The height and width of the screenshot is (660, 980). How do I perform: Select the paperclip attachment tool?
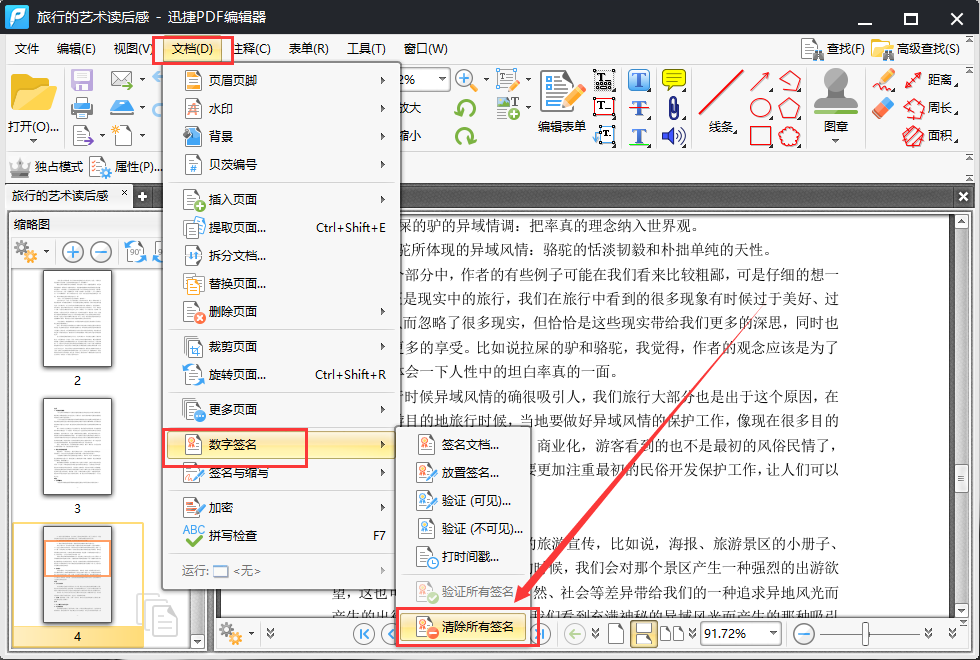pos(673,108)
